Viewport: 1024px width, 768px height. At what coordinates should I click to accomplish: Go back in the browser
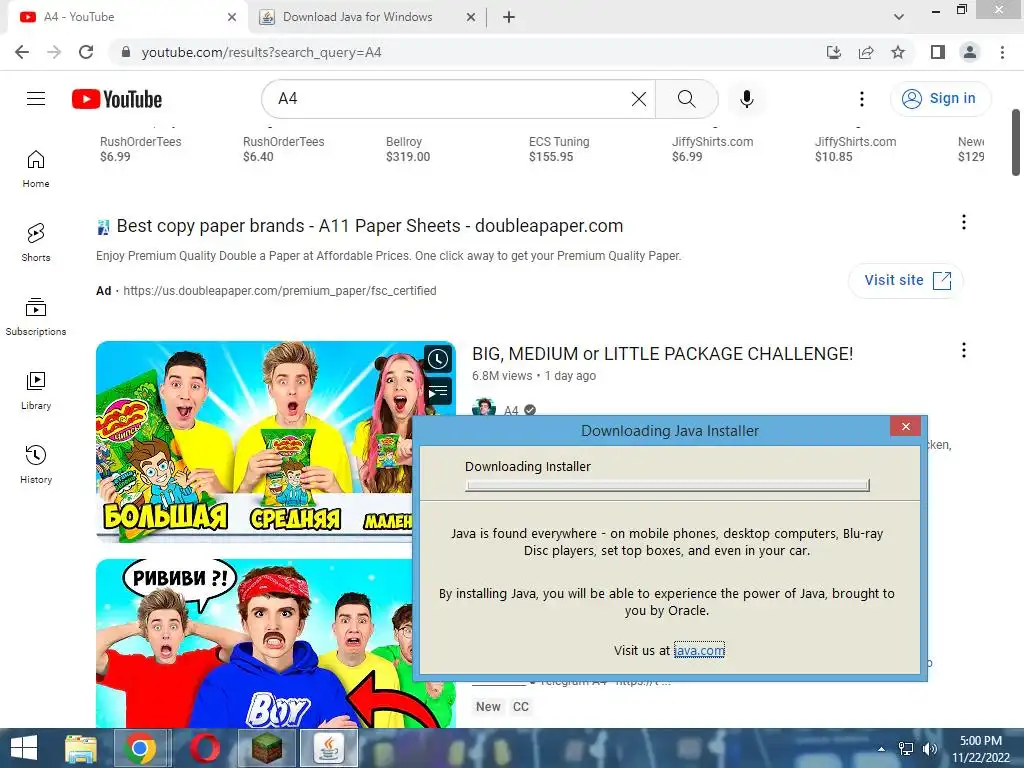click(22, 52)
